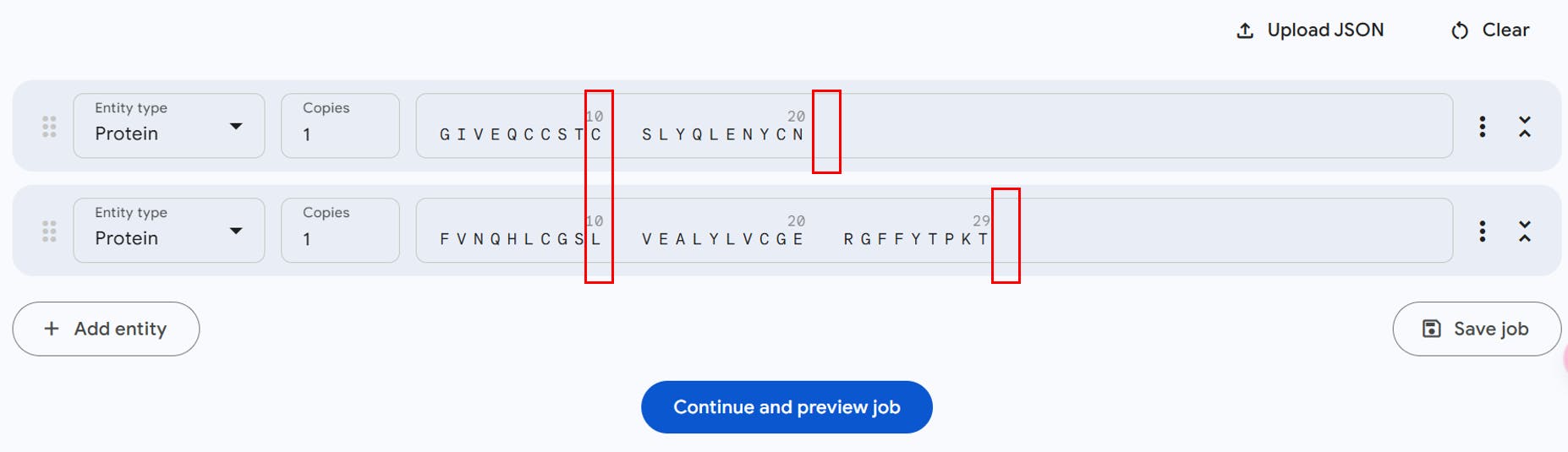Open second Entity type Protein dropdown
This screenshot has height=452, width=1568.
[169, 231]
